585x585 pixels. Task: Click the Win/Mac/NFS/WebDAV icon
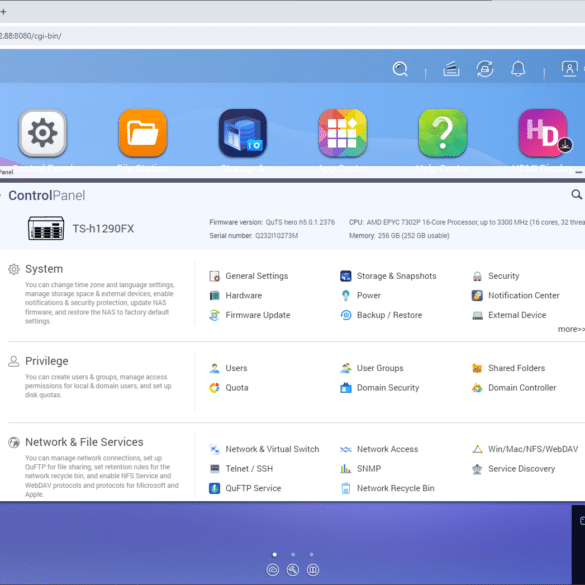(477, 449)
